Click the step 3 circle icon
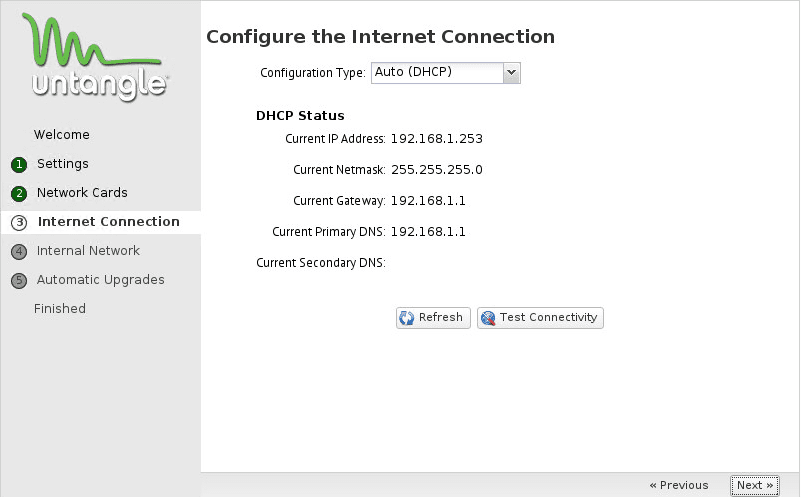Viewport: 801px width, 497px height. tap(19, 222)
